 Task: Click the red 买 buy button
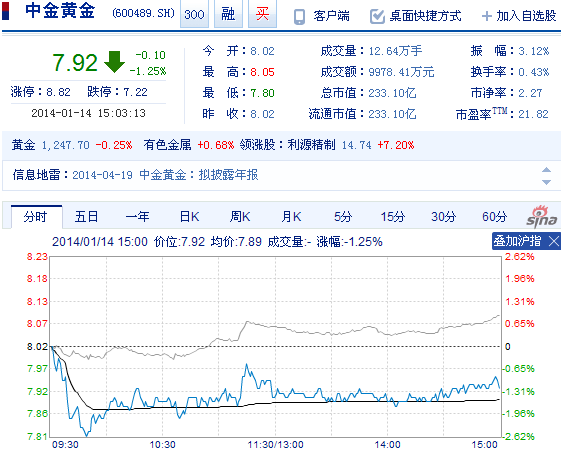pos(262,14)
